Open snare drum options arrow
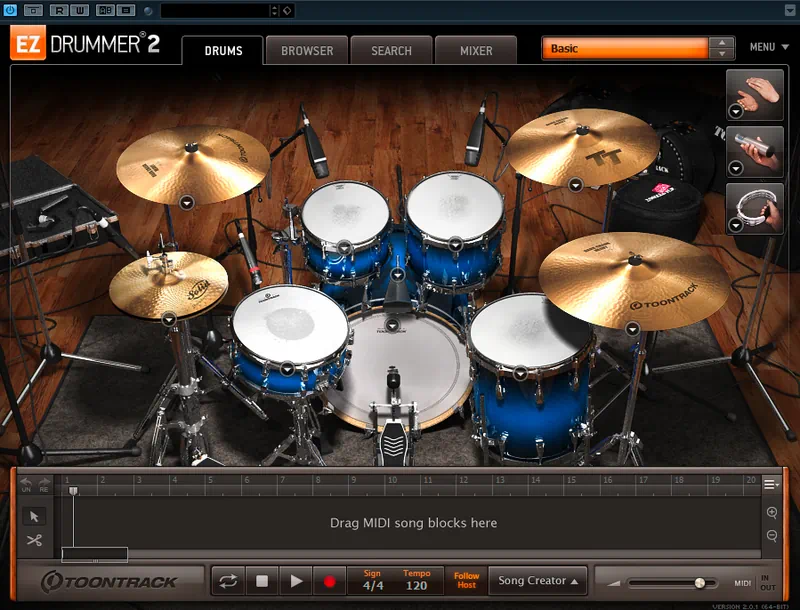This screenshot has height=610, width=800. 287,368
